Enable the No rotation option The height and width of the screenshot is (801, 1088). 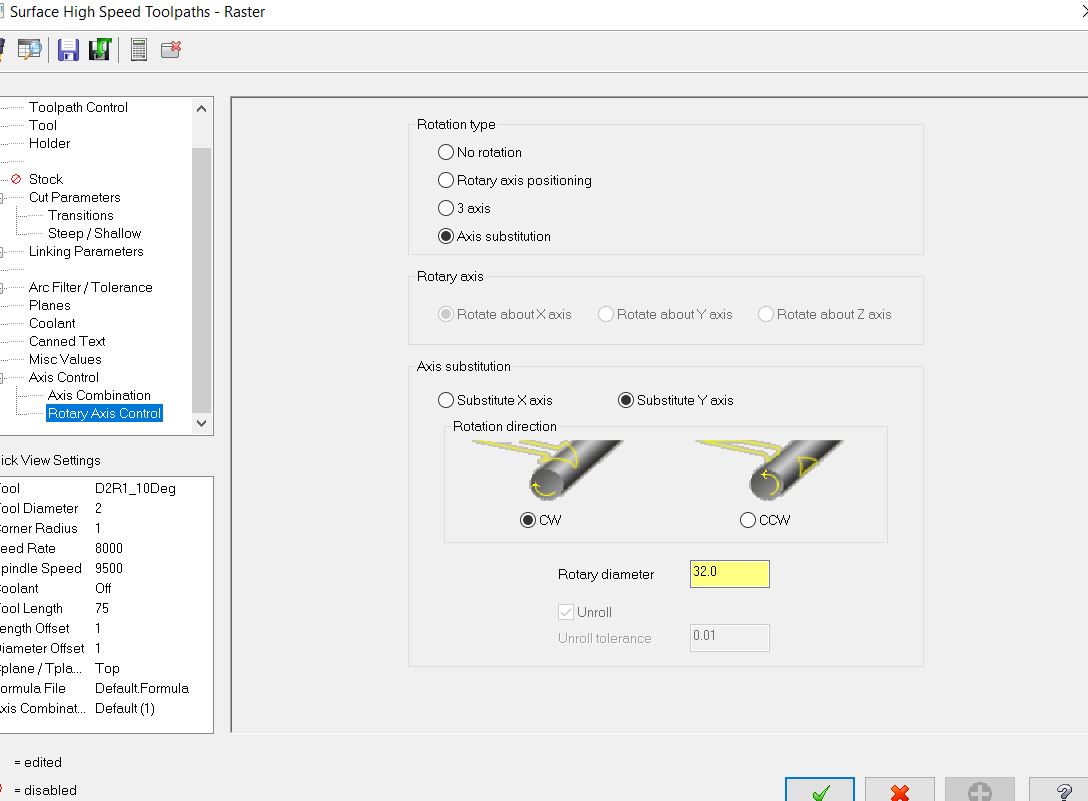click(446, 152)
